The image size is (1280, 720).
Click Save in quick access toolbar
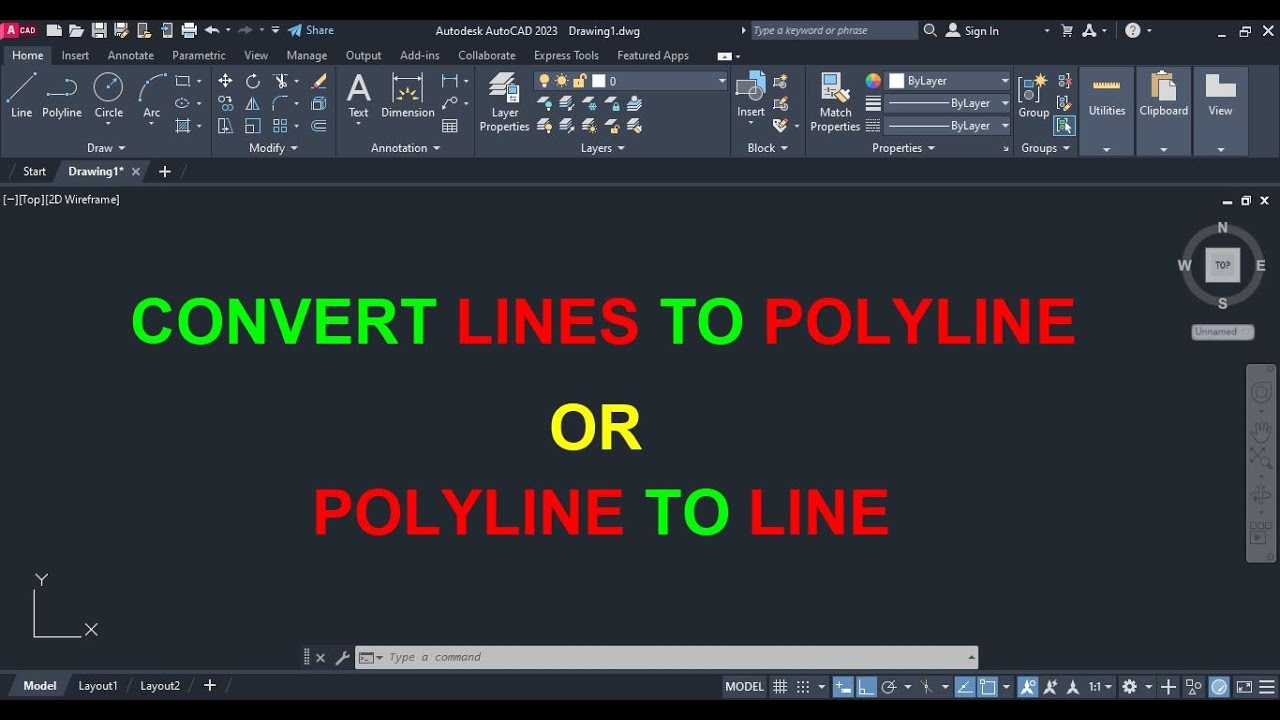[98, 31]
